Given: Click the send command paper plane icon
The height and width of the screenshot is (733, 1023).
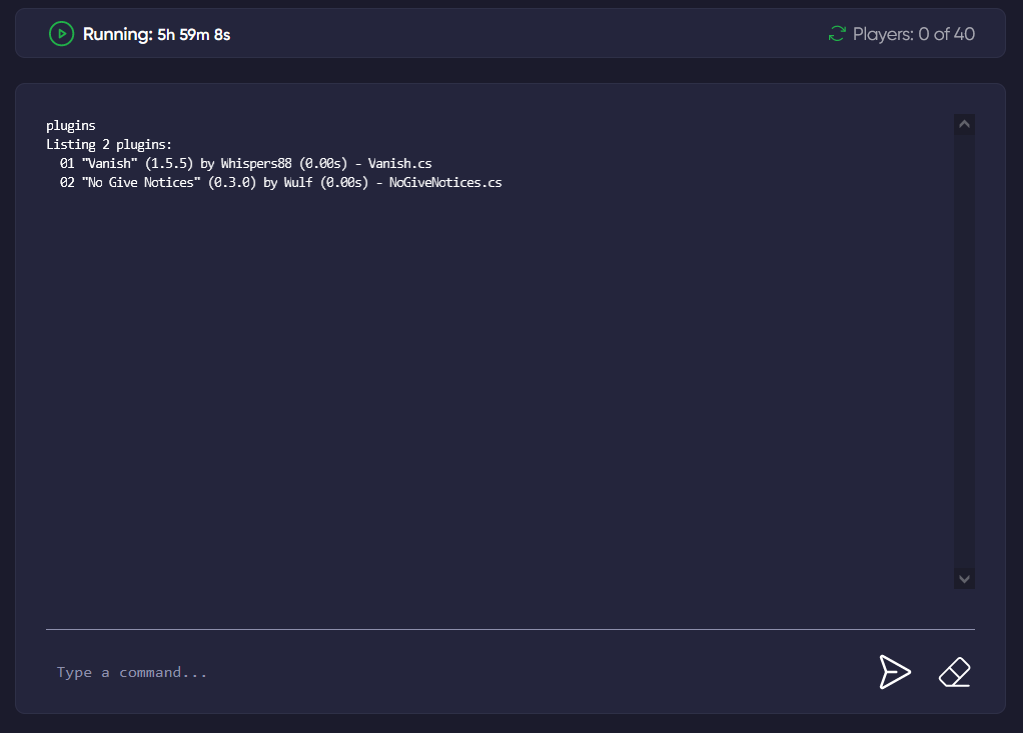Looking at the screenshot, I should pyautogui.click(x=895, y=672).
